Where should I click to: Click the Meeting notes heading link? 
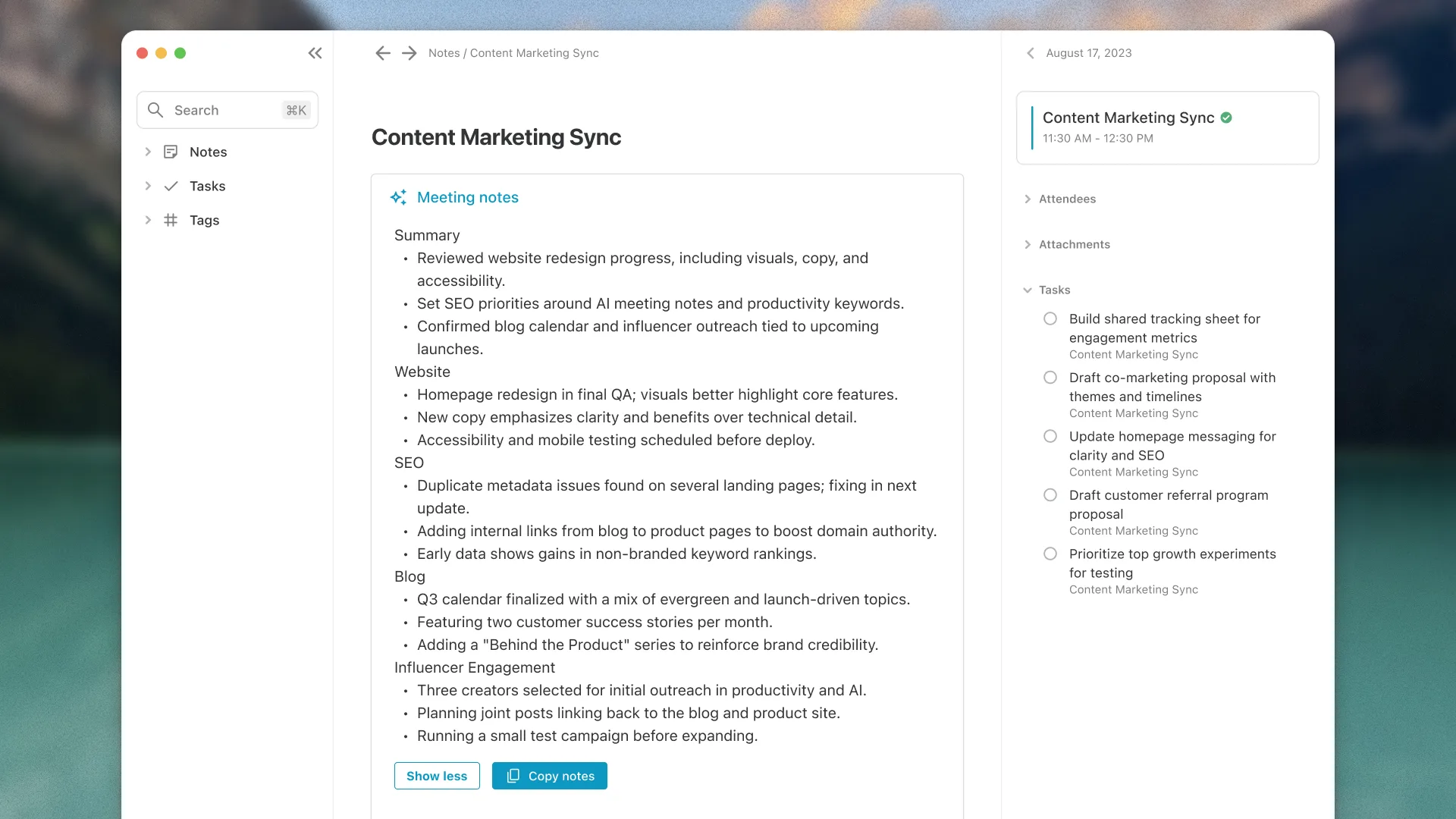[467, 197]
